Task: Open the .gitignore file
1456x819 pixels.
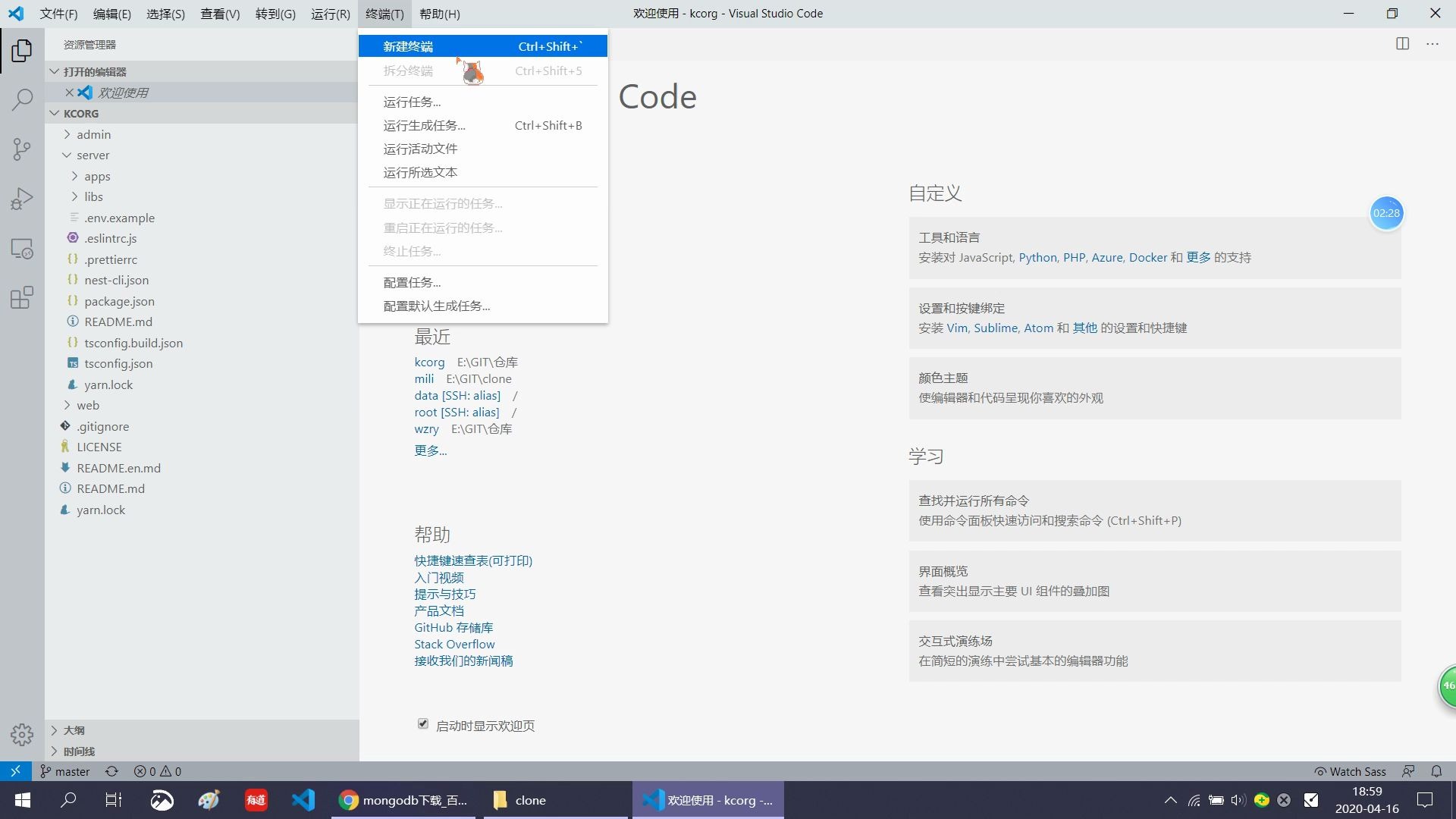Action: point(201,426)
